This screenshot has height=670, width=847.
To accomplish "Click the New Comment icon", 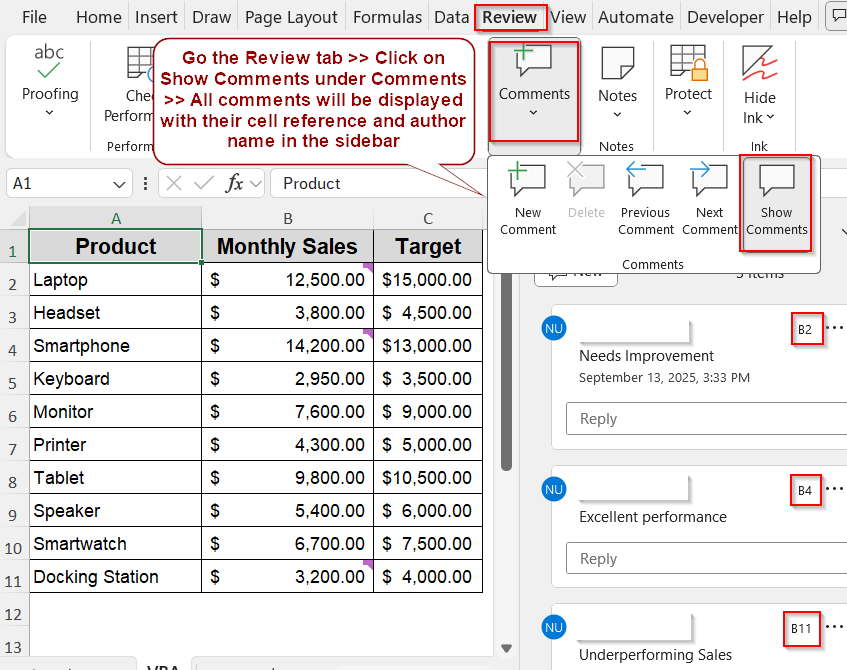I will point(527,200).
